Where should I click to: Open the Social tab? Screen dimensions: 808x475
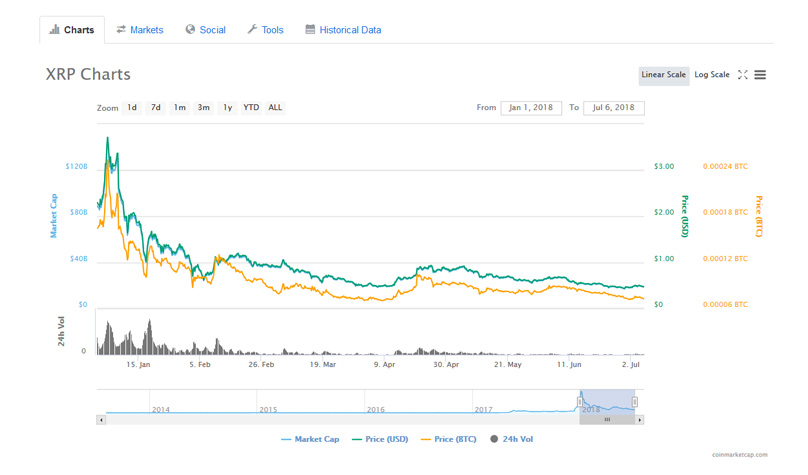206,30
